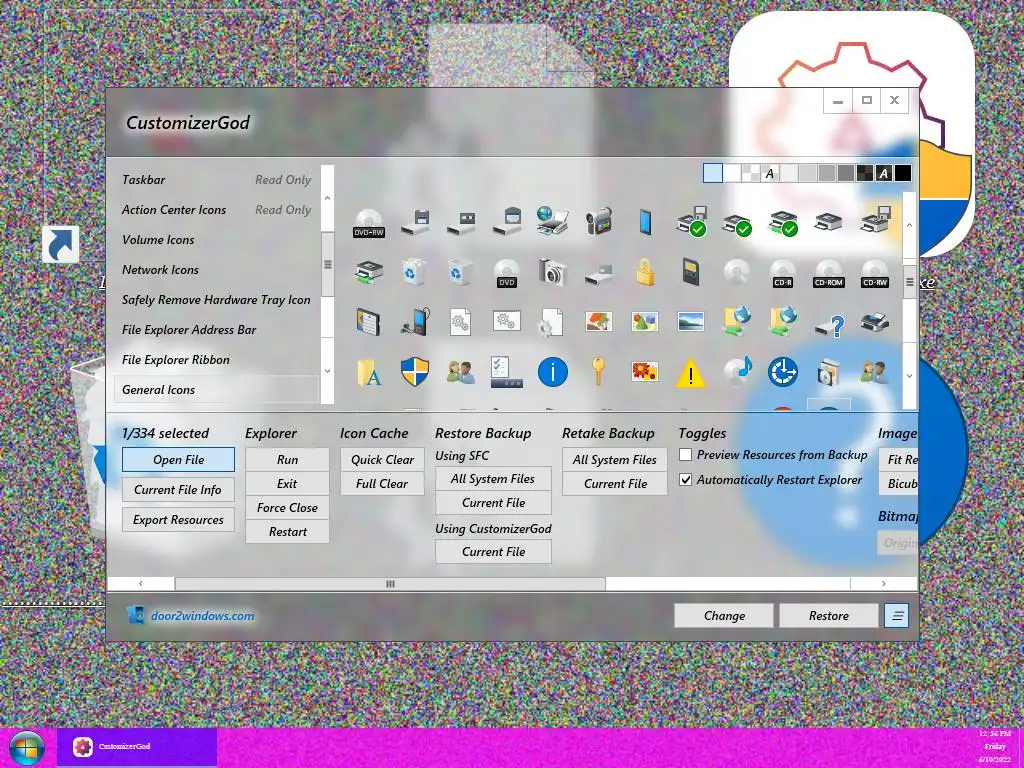Select the video camcorder icon
1024x768 pixels.
click(598, 221)
